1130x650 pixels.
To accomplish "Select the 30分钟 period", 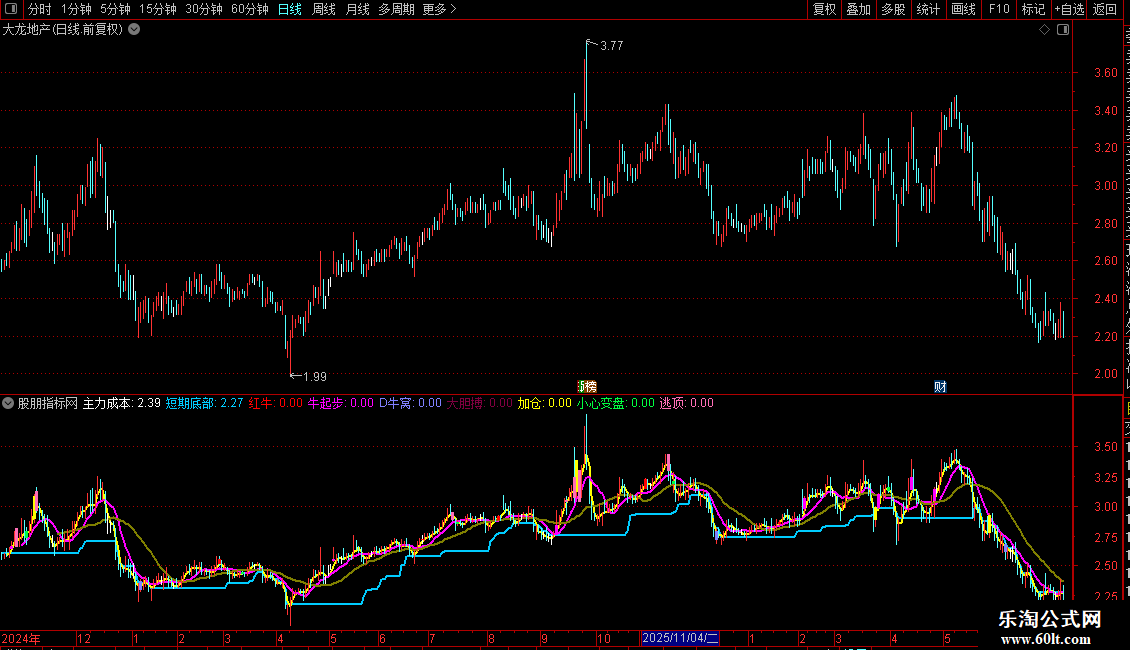I will [203, 9].
